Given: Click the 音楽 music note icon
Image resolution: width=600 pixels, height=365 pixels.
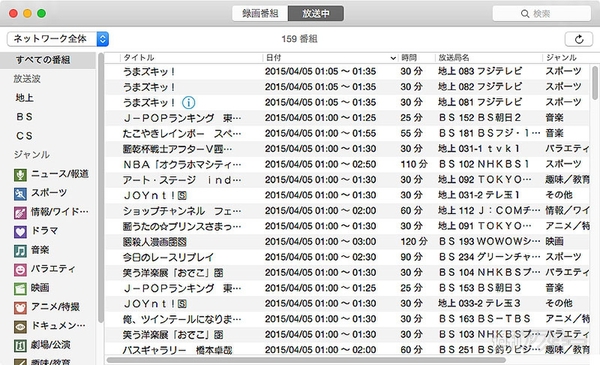Looking at the screenshot, I should (20, 251).
